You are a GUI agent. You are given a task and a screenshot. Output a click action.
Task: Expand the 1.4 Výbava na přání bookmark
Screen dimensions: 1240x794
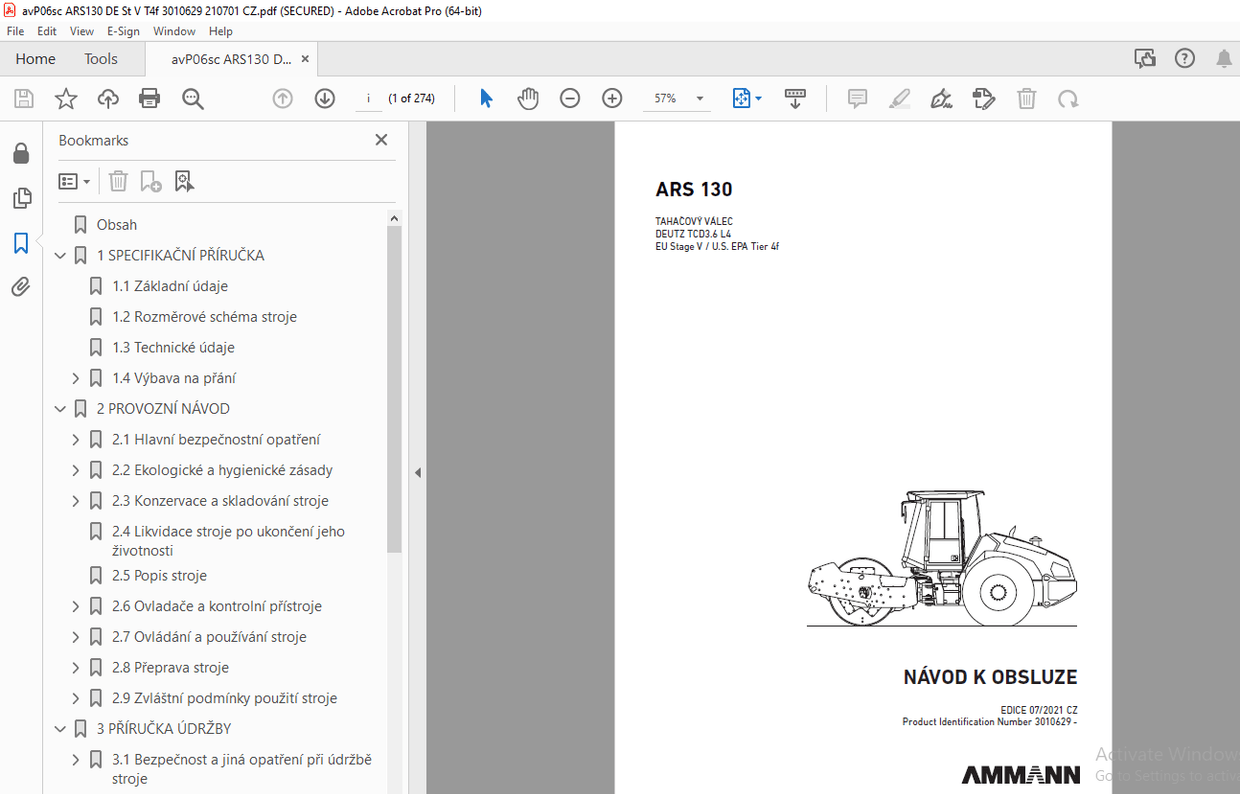[75, 377]
